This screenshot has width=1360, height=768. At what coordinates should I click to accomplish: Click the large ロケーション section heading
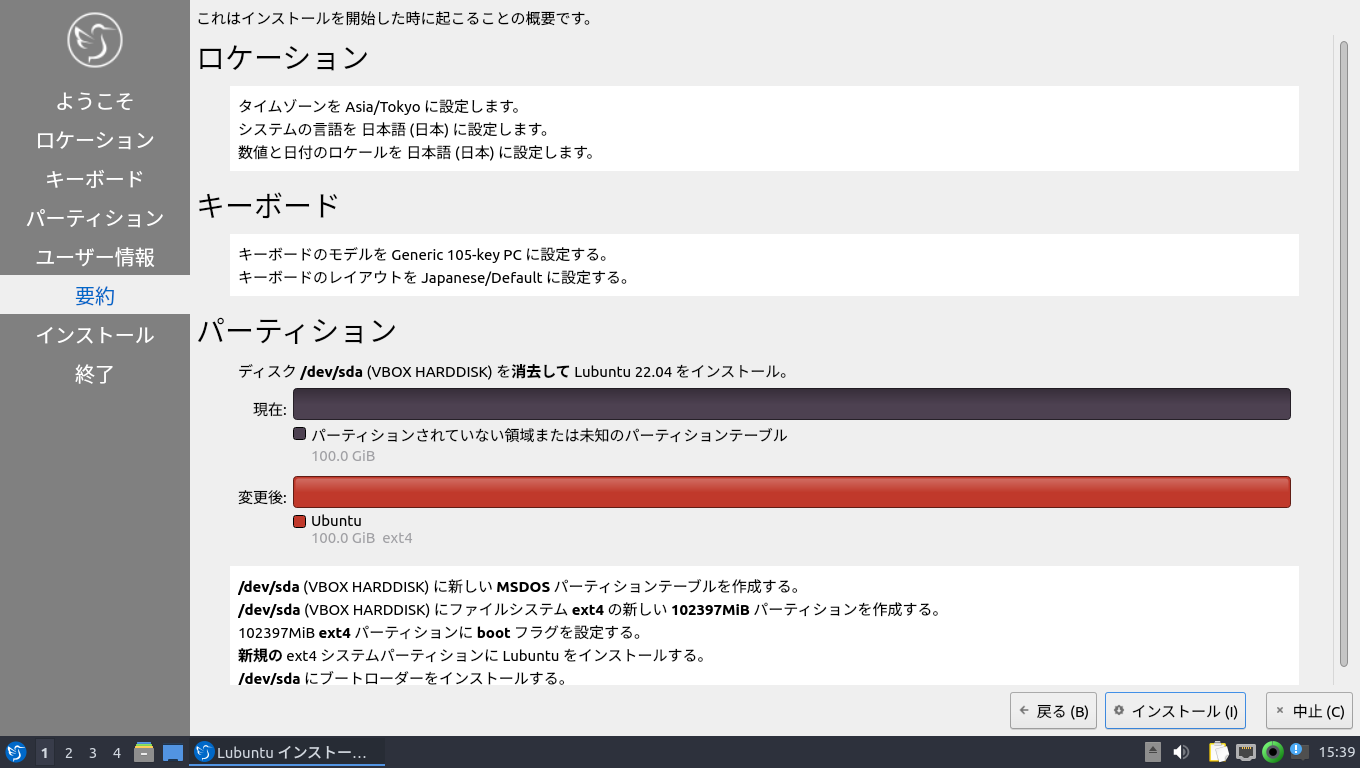(283, 58)
